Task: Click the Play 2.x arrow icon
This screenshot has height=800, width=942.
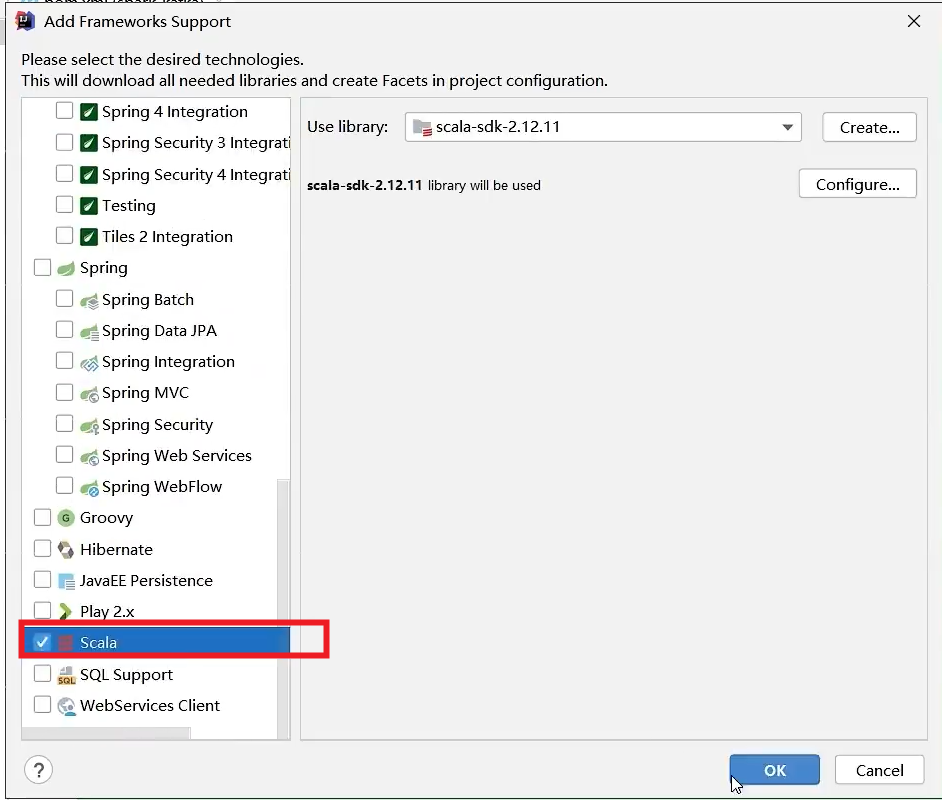Action: [x=65, y=611]
